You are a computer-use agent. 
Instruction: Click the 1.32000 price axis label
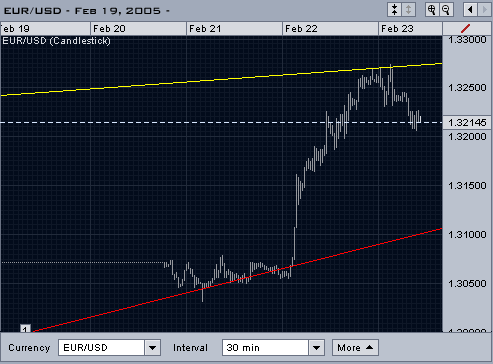467,137
